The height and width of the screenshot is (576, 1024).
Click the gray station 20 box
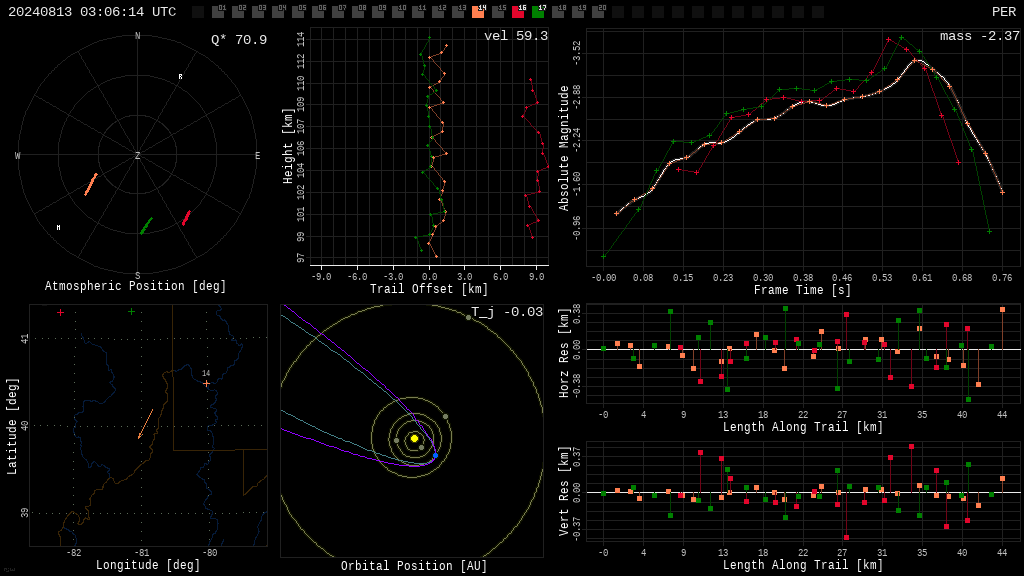click(598, 11)
